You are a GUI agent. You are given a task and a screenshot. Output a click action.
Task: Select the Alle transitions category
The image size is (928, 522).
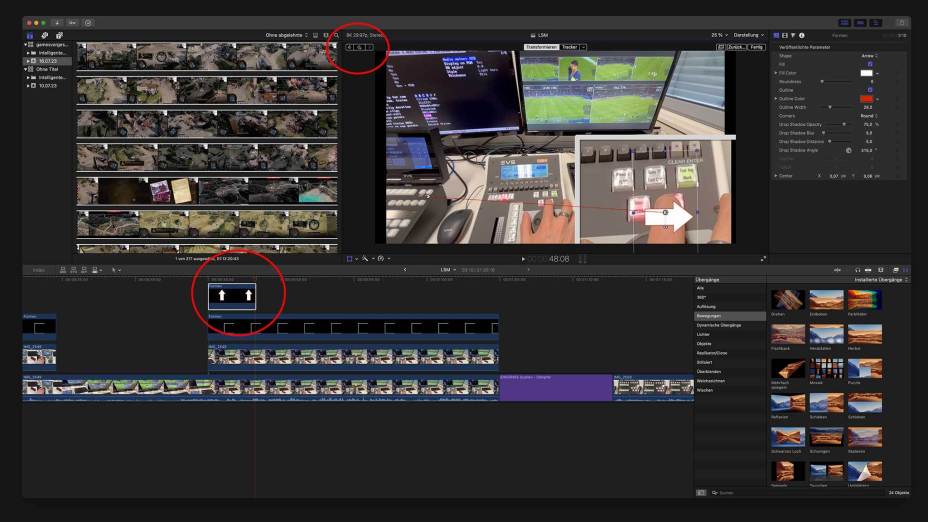click(x=701, y=288)
